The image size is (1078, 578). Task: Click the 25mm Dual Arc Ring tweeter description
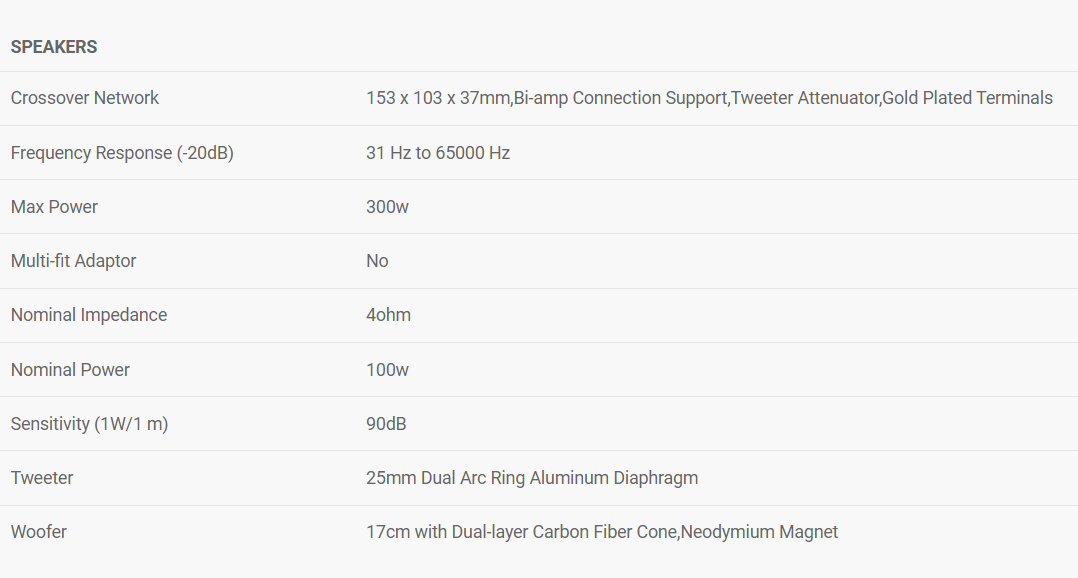point(532,478)
